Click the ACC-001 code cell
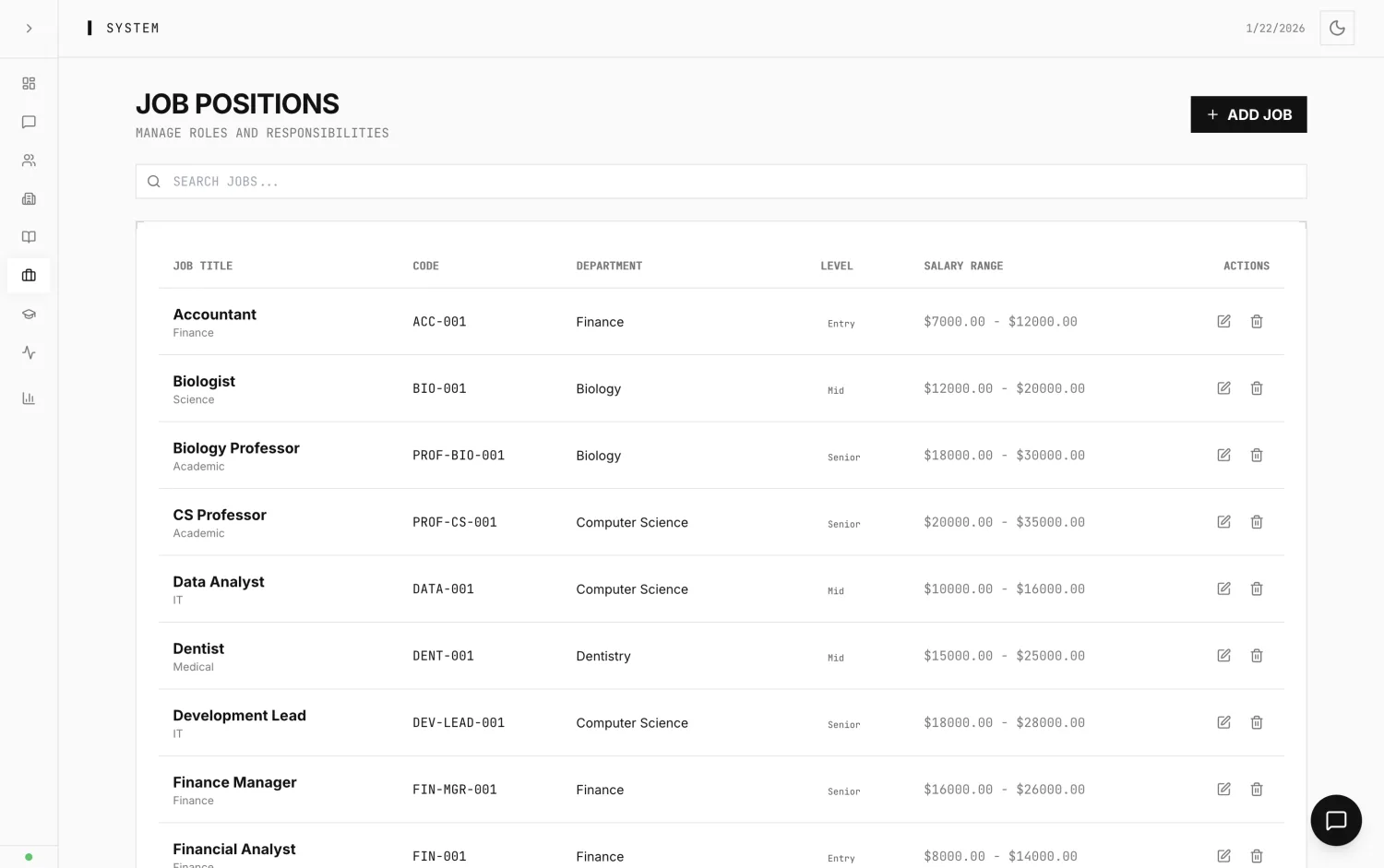Viewport: 1384px width, 868px height. pyautogui.click(x=439, y=322)
